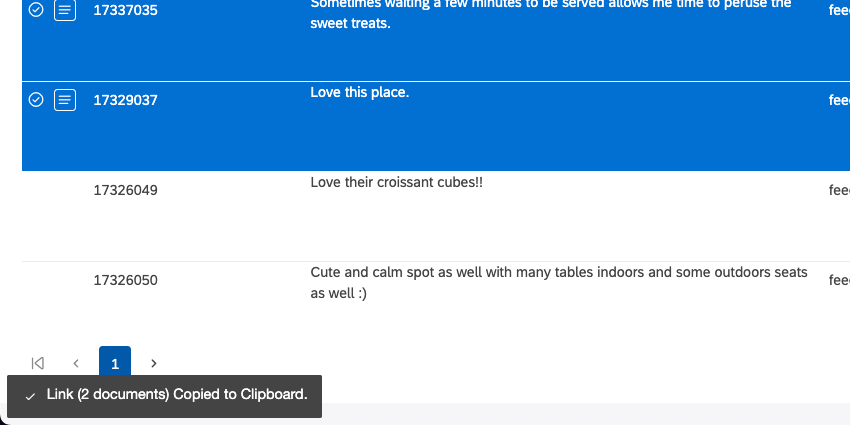
Task: Click document ID 17337035
Action: [125, 10]
